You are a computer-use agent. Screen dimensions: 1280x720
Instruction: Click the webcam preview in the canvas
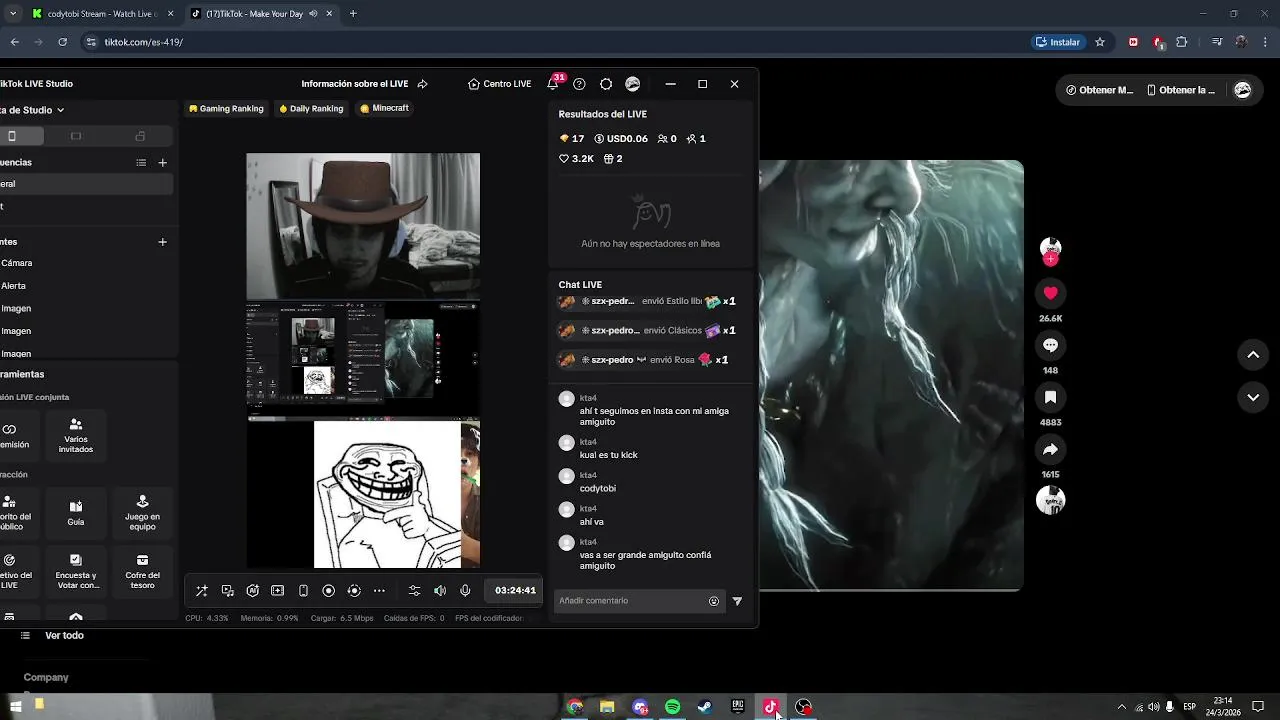363,226
